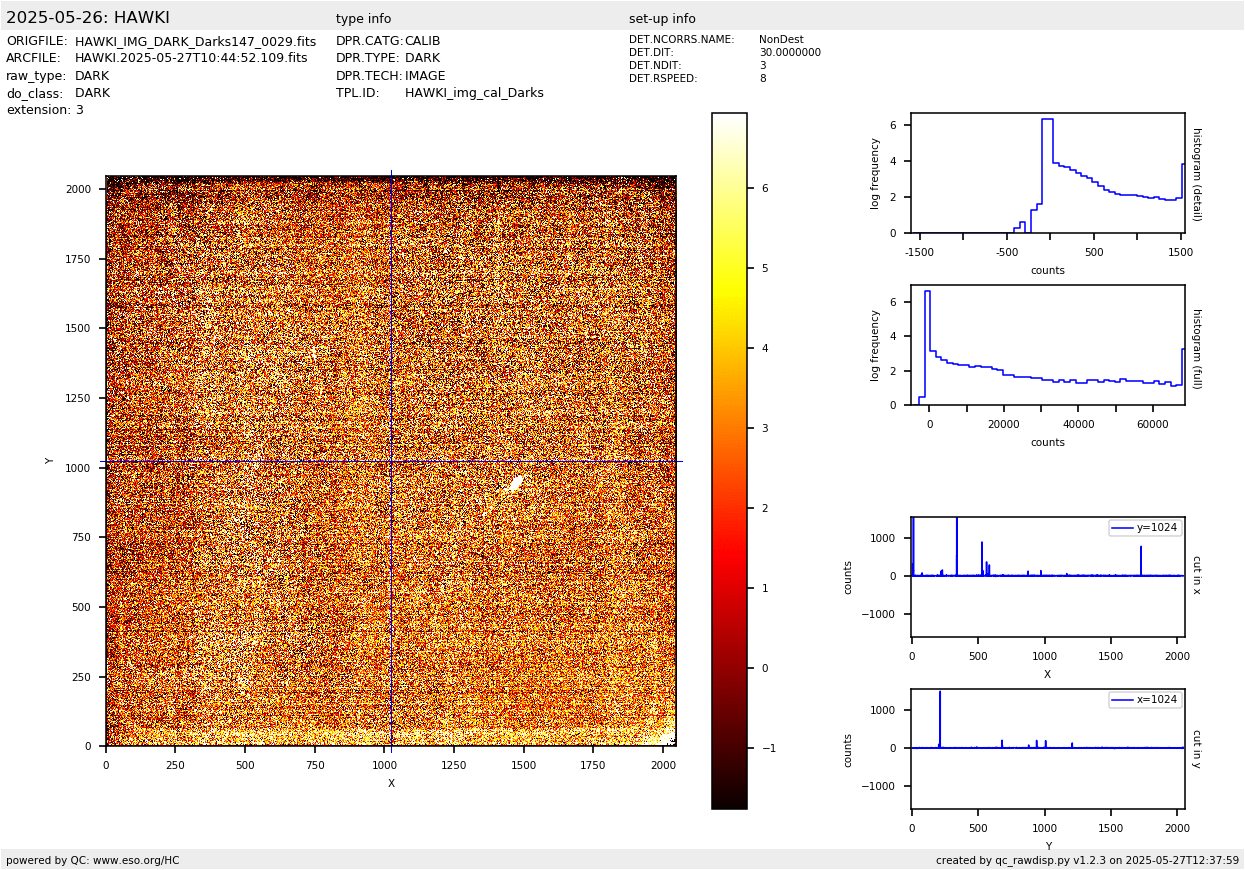Click the y=1024 legend entry
The width and height of the screenshot is (1245, 870).
[x=1144, y=528]
